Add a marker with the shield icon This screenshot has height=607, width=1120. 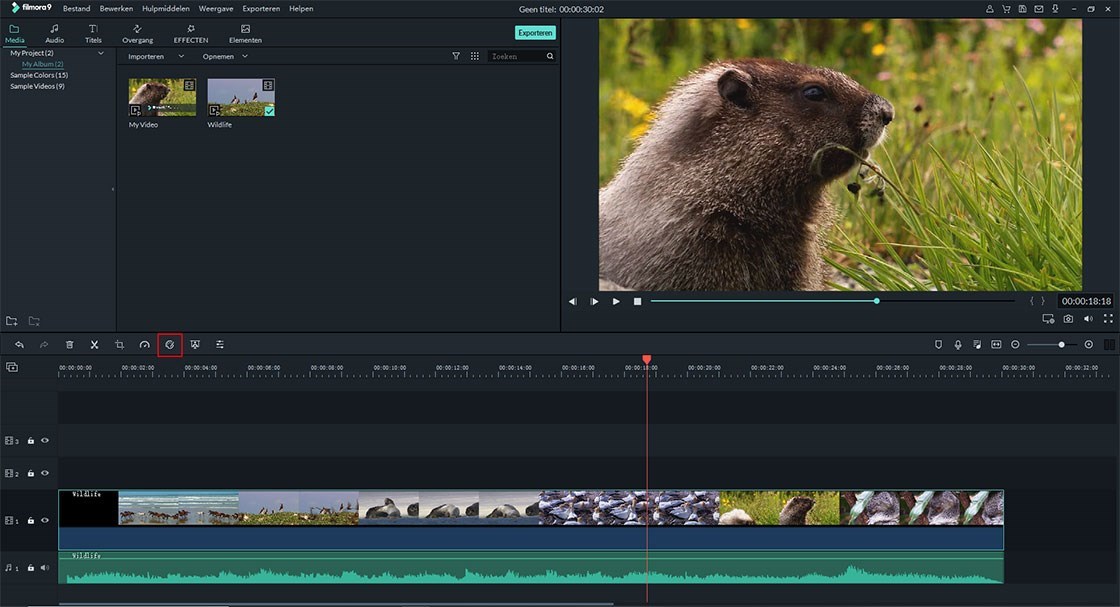click(x=939, y=345)
